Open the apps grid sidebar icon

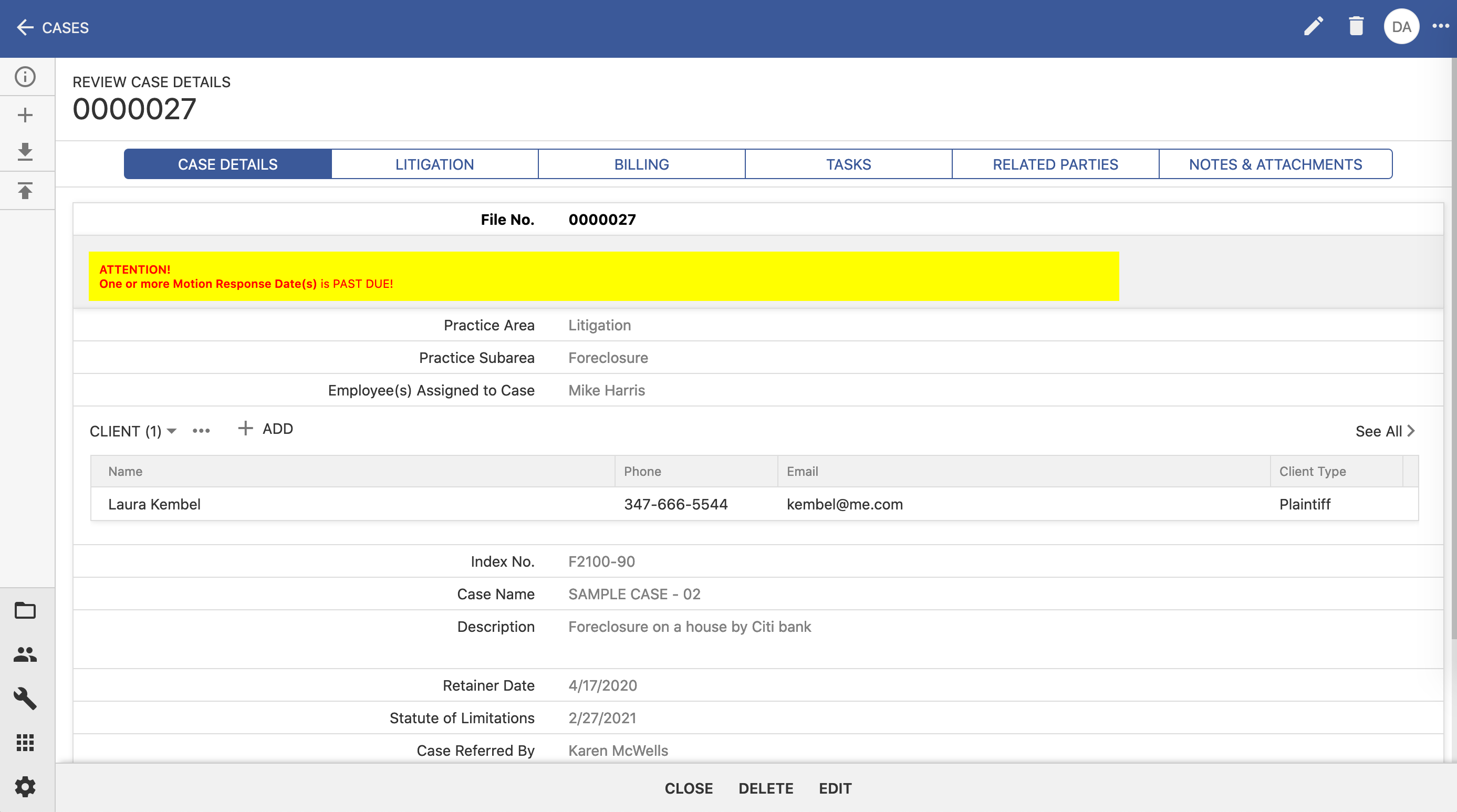pyautogui.click(x=25, y=743)
